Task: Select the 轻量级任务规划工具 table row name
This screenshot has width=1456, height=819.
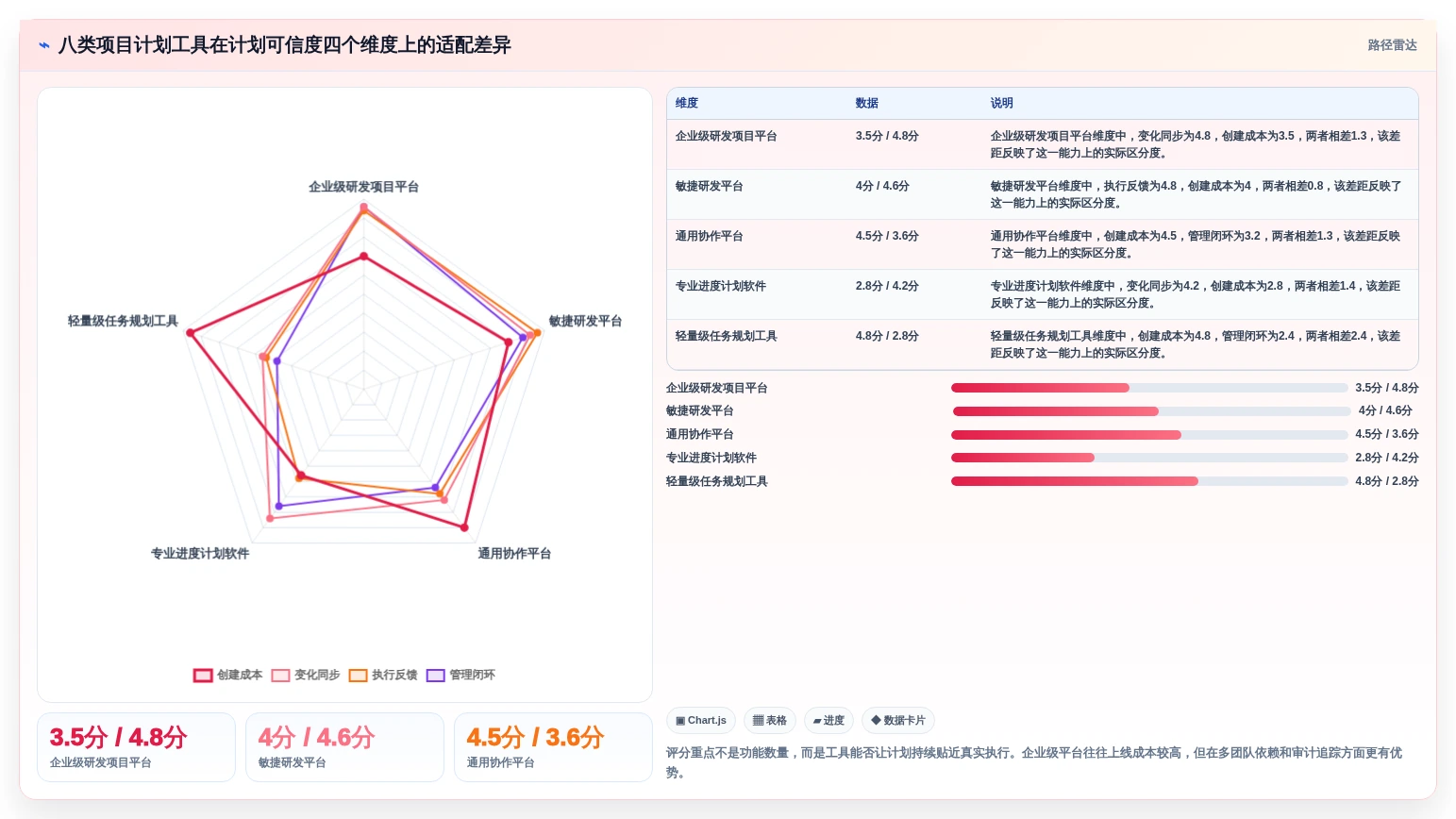Action: (x=727, y=337)
